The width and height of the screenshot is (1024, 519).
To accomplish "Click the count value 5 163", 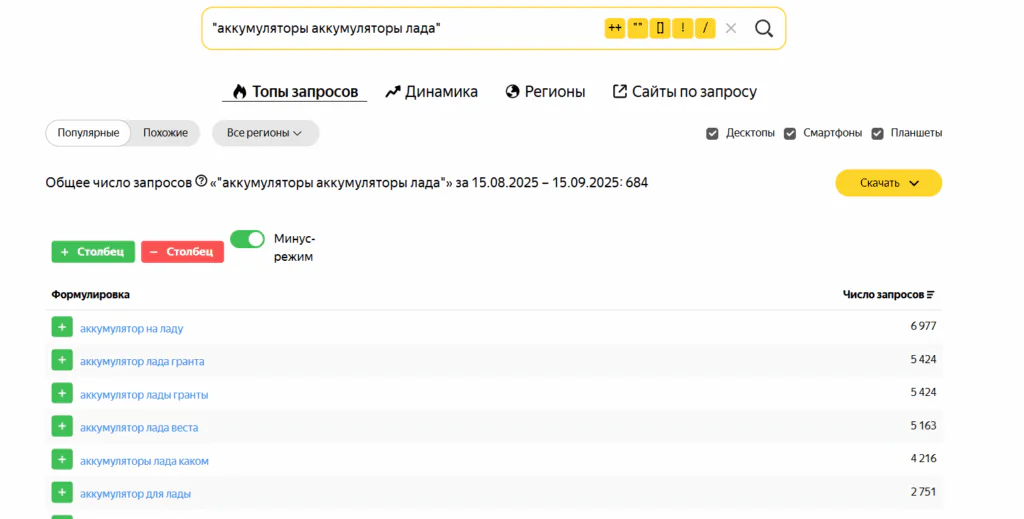I will [923, 425].
